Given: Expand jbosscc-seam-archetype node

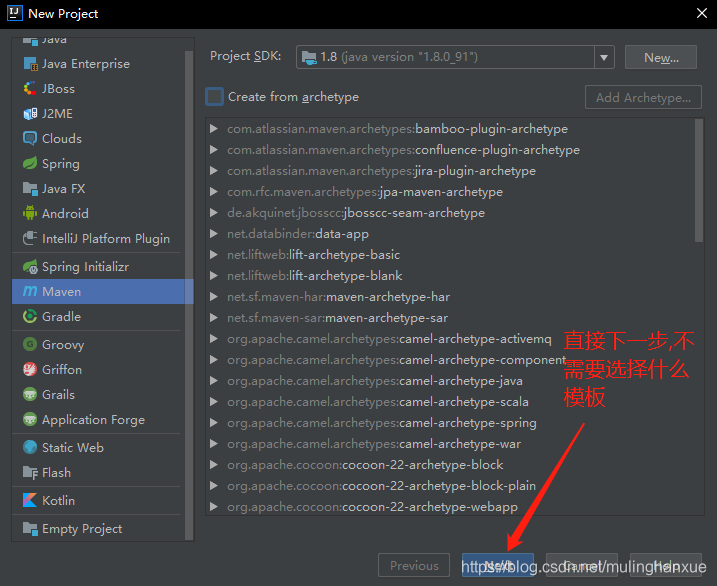Looking at the screenshot, I should 214,213.
